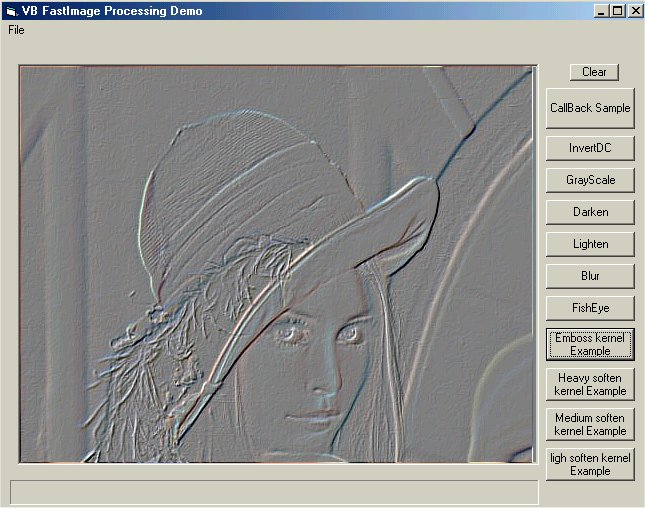The image size is (645, 508).
Task: Apply Medium soften kernel Example
Action: [590, 424]
